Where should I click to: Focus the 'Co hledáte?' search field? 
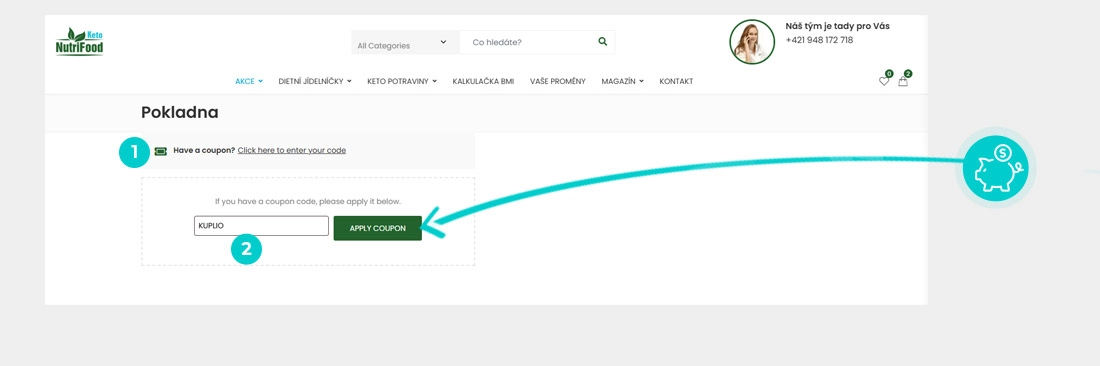coord(528,42)
